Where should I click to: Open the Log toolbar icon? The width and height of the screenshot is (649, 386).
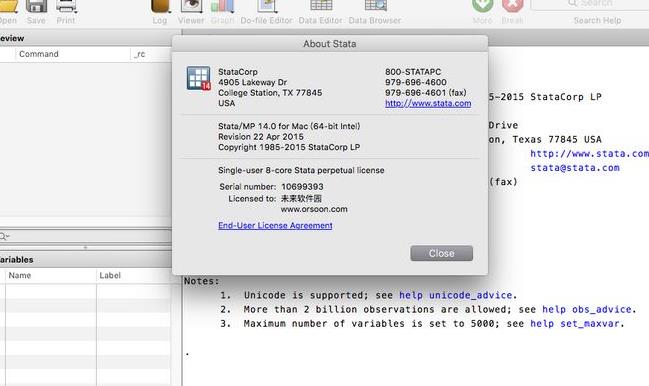click(160, 6)
